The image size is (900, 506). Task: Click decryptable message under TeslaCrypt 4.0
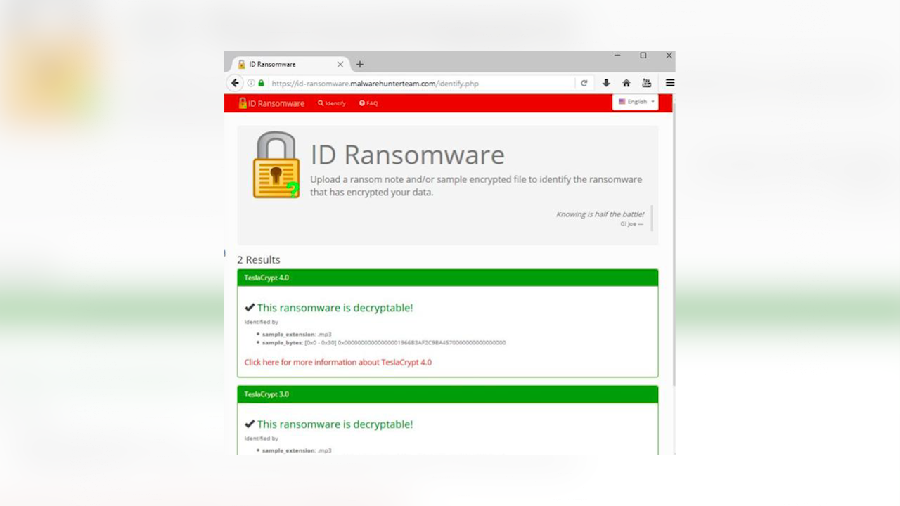[x=329, y=308]
